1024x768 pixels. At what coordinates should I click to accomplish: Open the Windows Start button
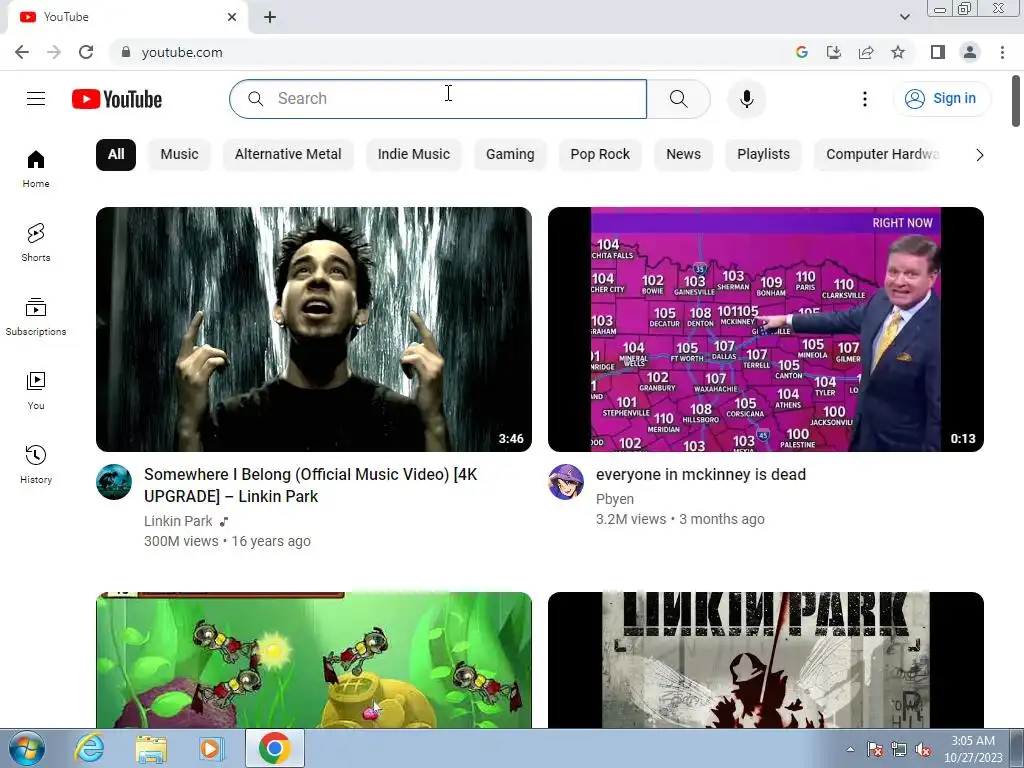(x=26, y=748)
